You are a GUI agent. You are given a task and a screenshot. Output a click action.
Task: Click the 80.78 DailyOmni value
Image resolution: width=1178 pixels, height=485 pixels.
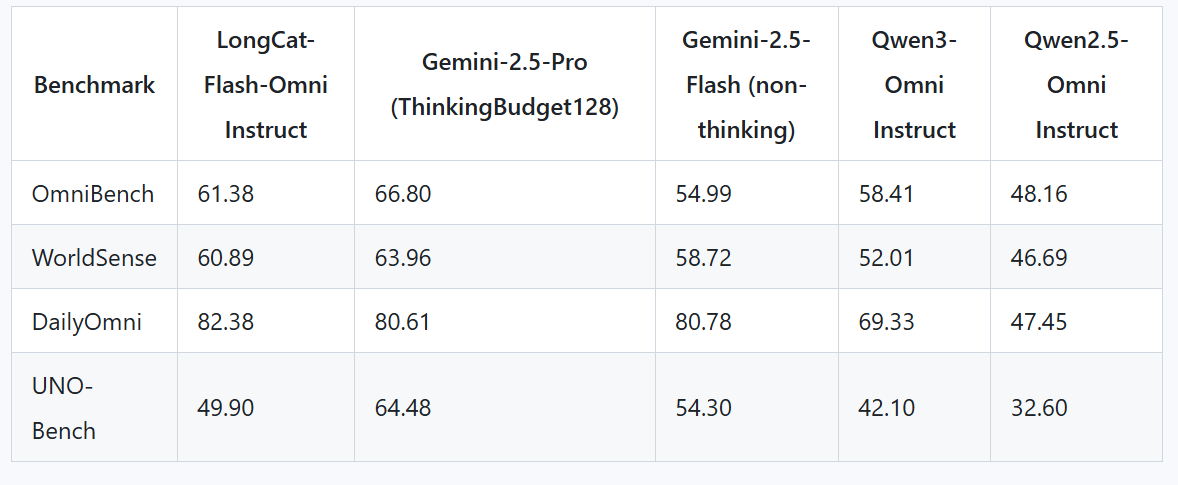tap(704, 321)
